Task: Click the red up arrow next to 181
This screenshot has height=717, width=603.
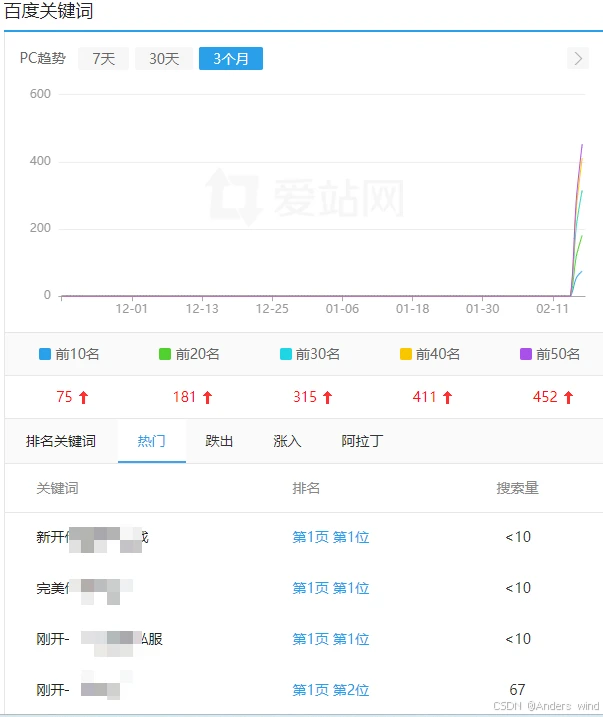Action: point(208,398)
